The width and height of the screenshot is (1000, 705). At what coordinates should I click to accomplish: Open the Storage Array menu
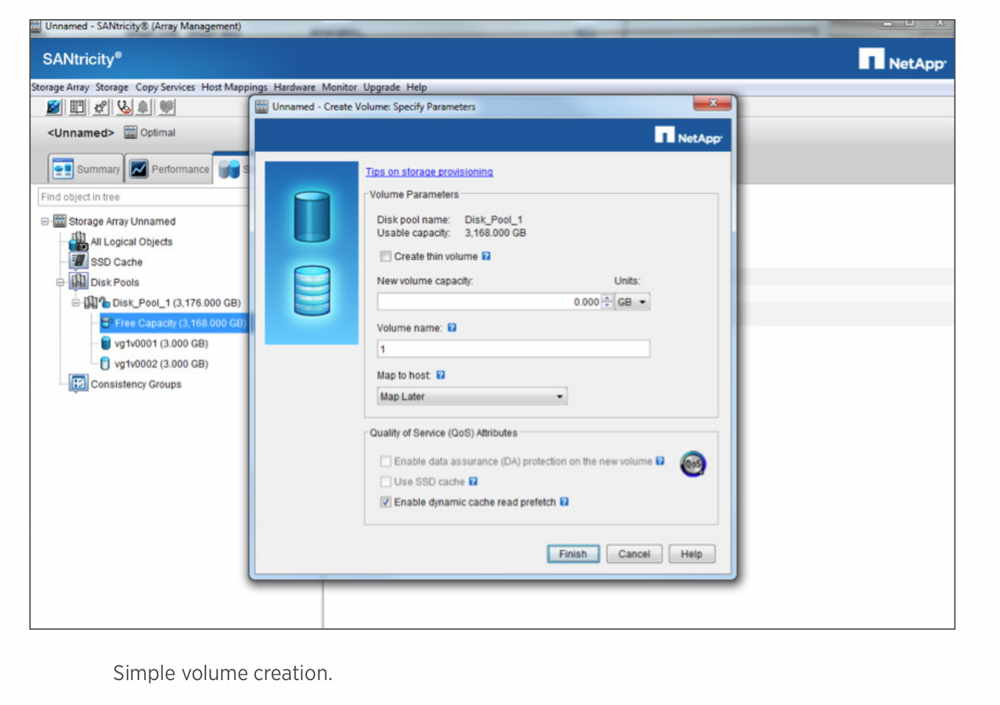point(60,87)
